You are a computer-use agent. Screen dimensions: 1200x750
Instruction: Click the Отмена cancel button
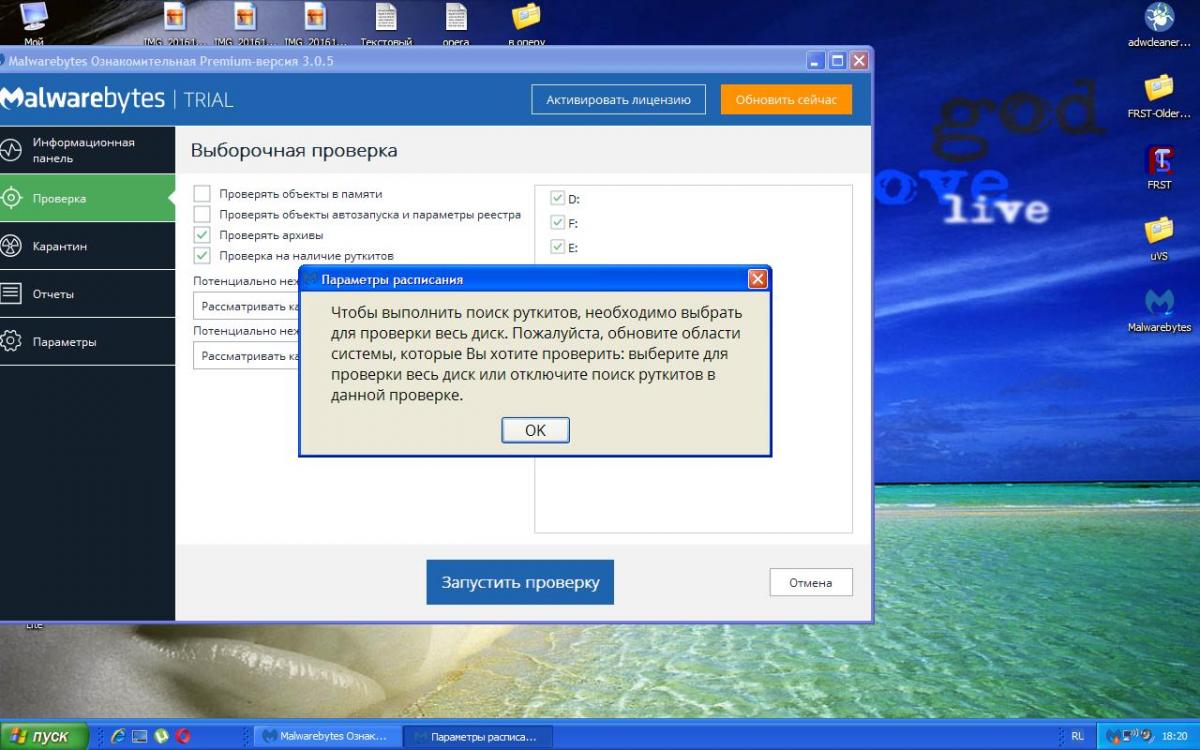tap(810, 582)
